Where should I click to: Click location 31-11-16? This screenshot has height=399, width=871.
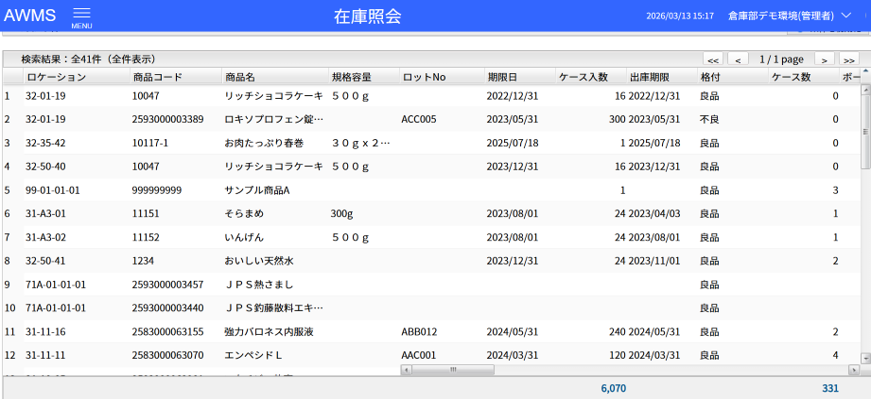(x=46, y=332)
